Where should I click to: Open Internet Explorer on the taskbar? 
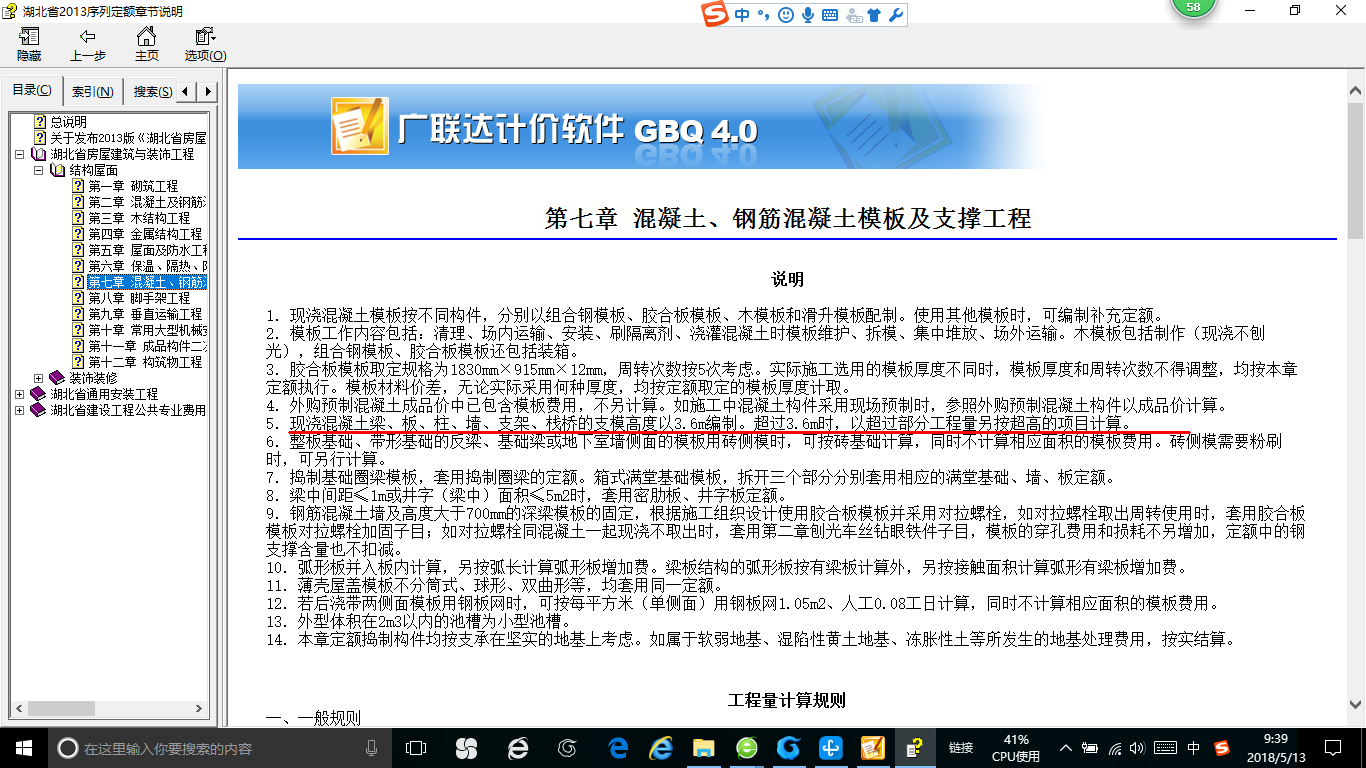click(660, 748)
